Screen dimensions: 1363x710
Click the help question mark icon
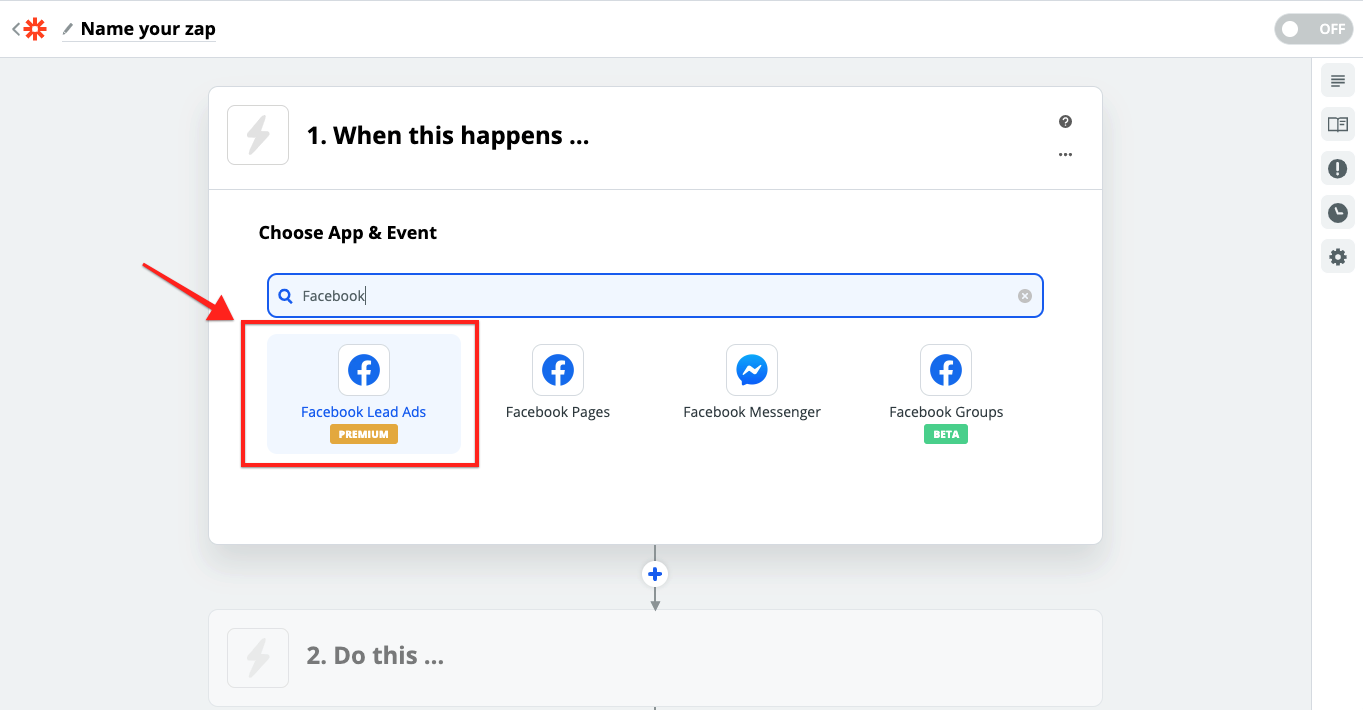click(x=1065, y=122)
